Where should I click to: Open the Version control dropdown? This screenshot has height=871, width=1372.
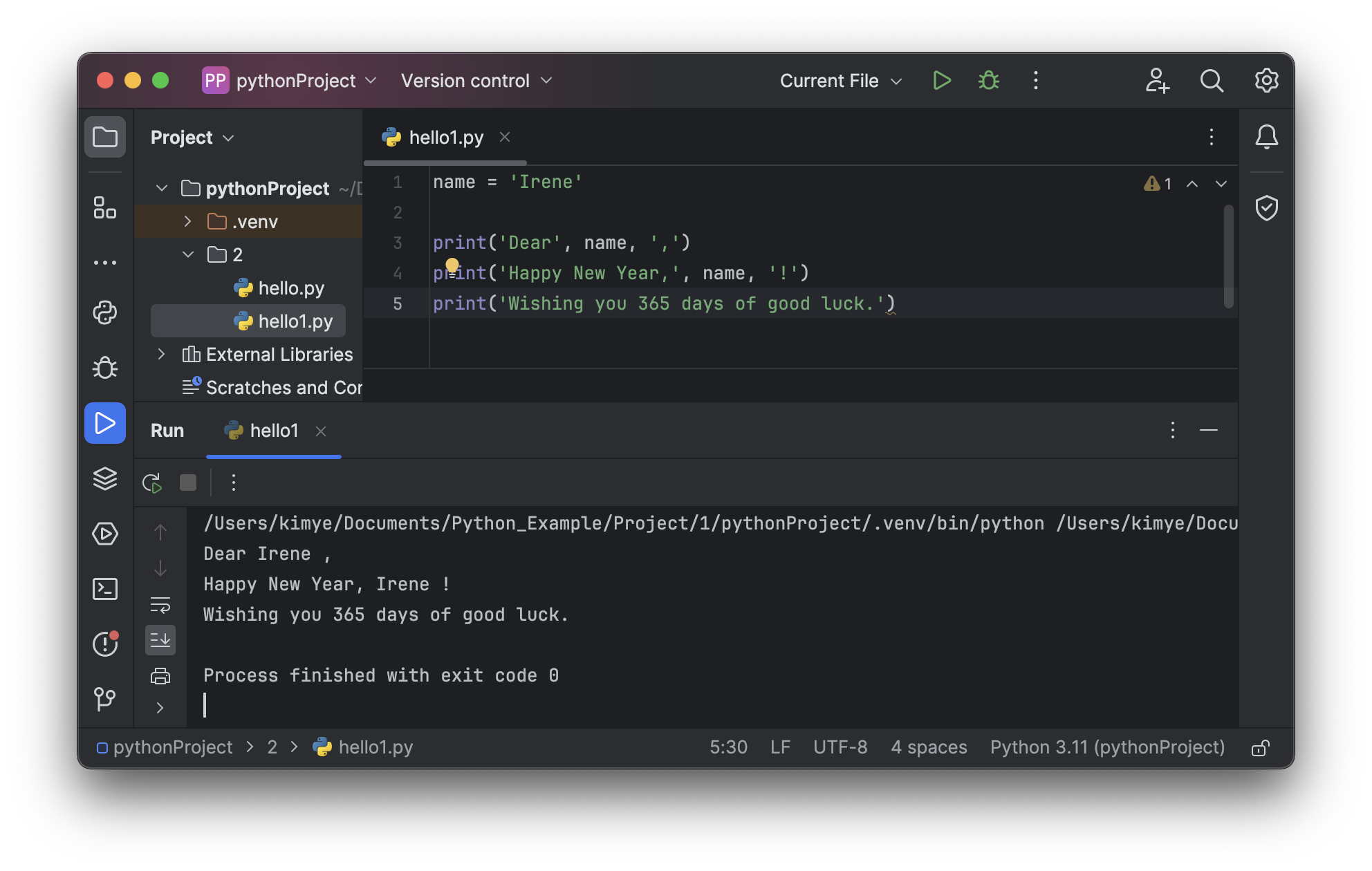(476, 81)
